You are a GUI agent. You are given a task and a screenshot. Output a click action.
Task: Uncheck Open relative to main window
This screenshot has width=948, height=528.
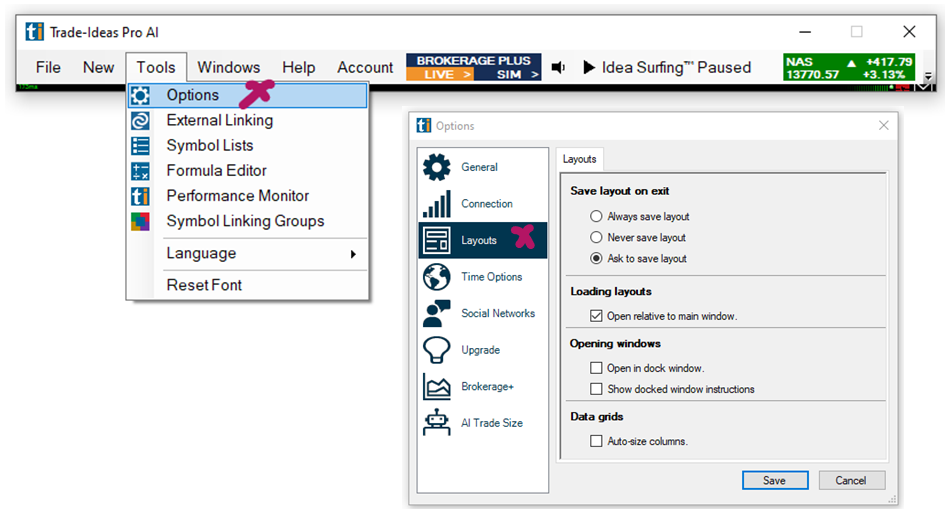597,316
